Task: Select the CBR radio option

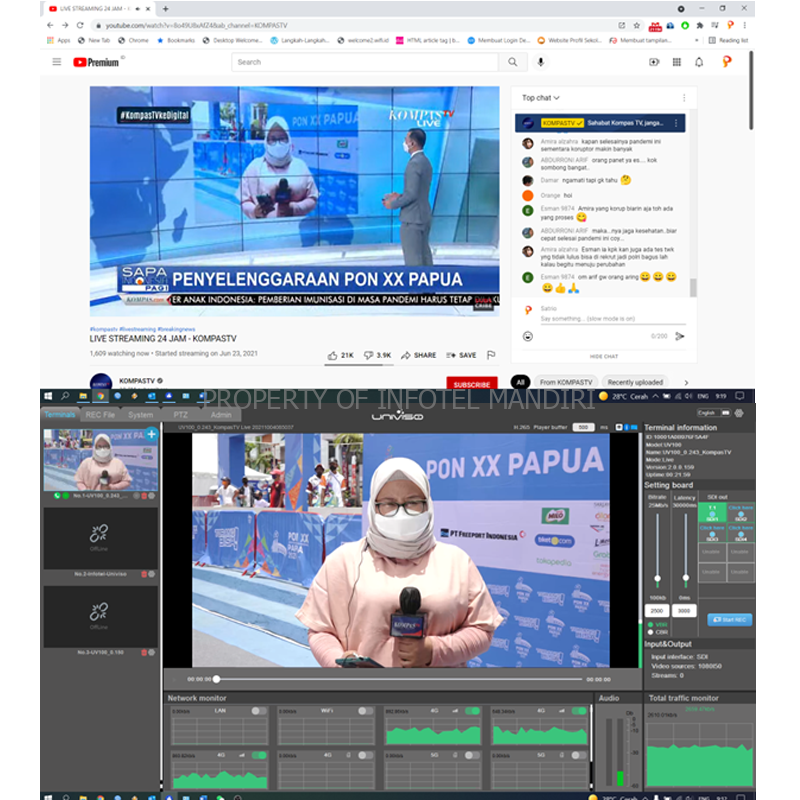Action: (651, 632)
